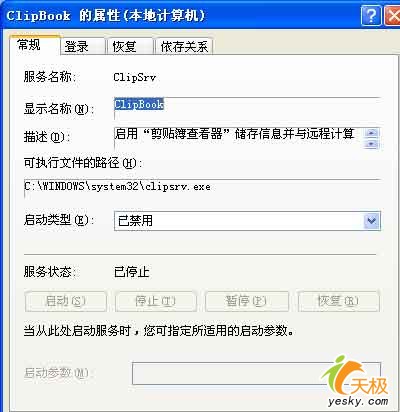Screen dimensions: 400x412
Task: Switch to the 恢复 tab
Action: click(129, 46)
